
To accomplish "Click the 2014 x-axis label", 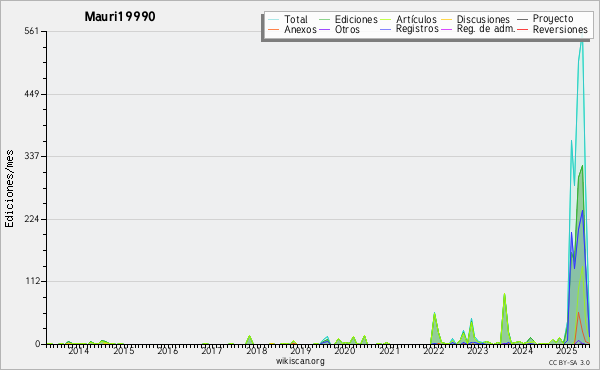I will click(78, 350).
